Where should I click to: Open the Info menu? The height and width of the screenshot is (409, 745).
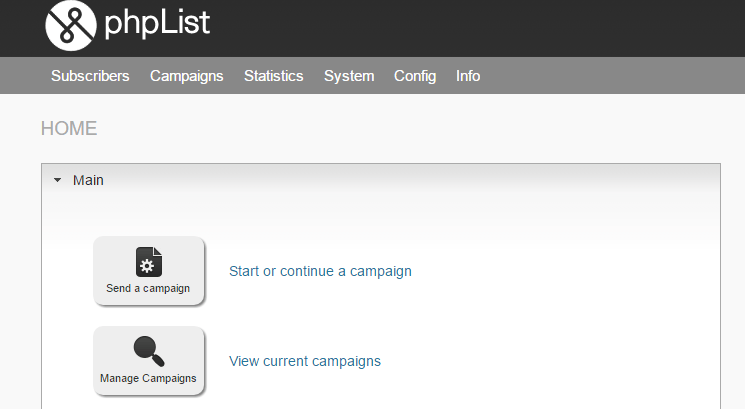tap(468, 76)
